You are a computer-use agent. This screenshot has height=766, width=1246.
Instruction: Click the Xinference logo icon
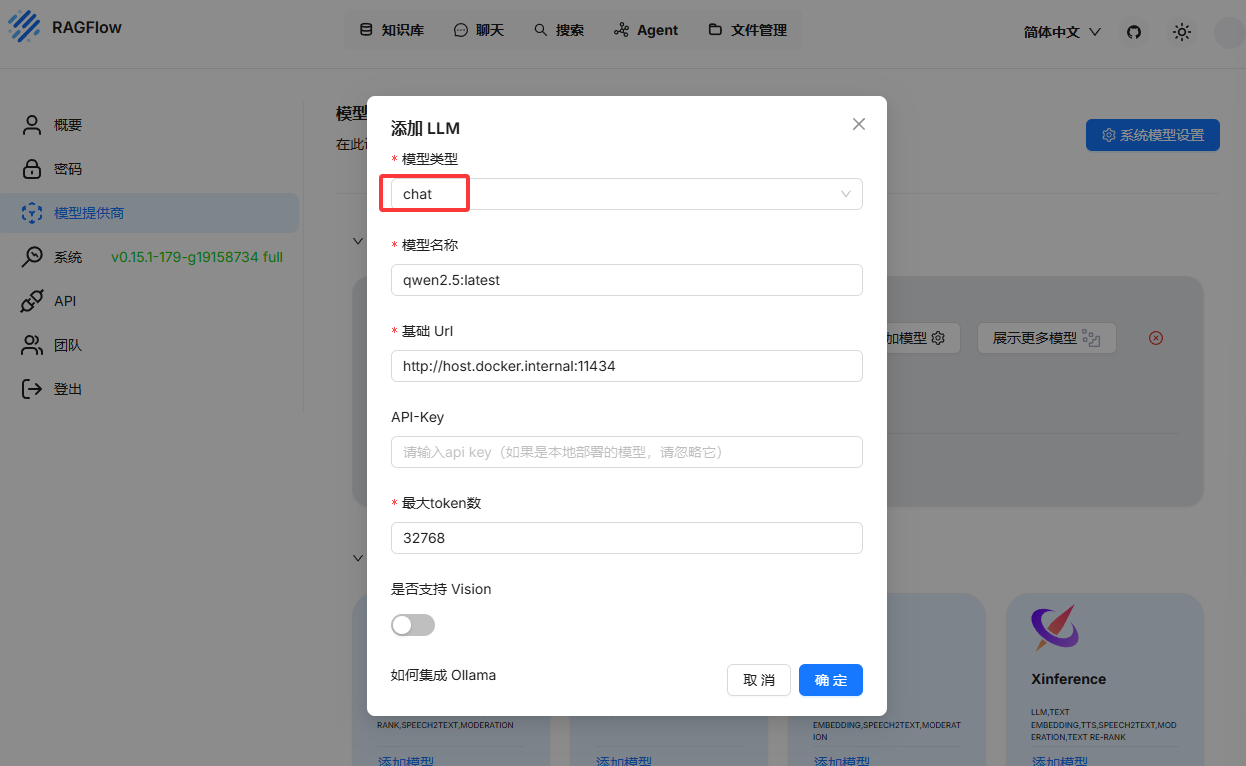[x=1055, y=627]
